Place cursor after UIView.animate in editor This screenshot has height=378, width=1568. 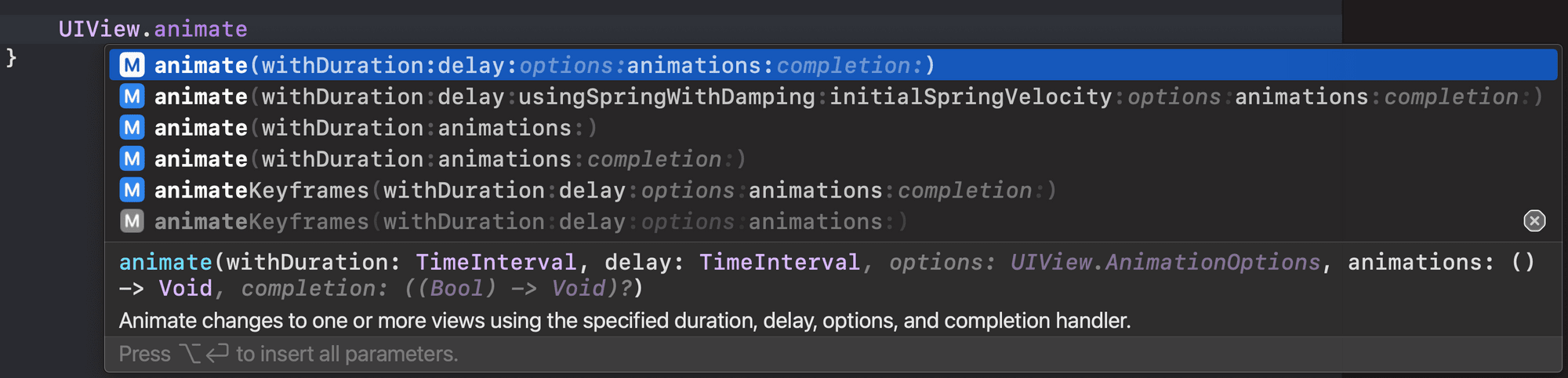pyautogui.click(x=249, y=29)
